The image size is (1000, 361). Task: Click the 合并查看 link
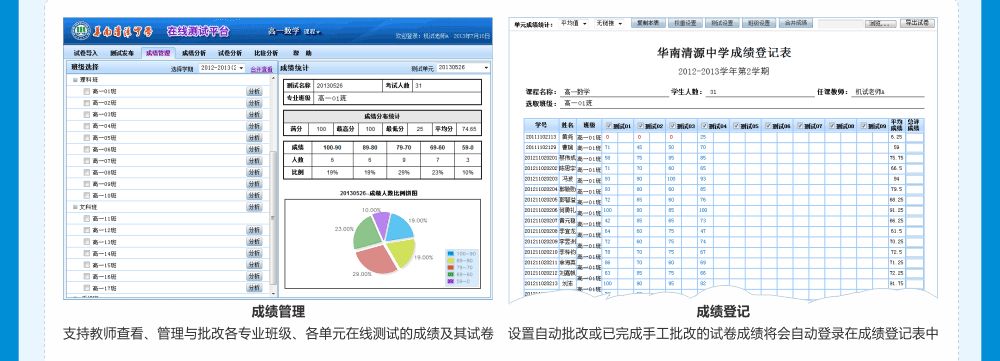261,69
